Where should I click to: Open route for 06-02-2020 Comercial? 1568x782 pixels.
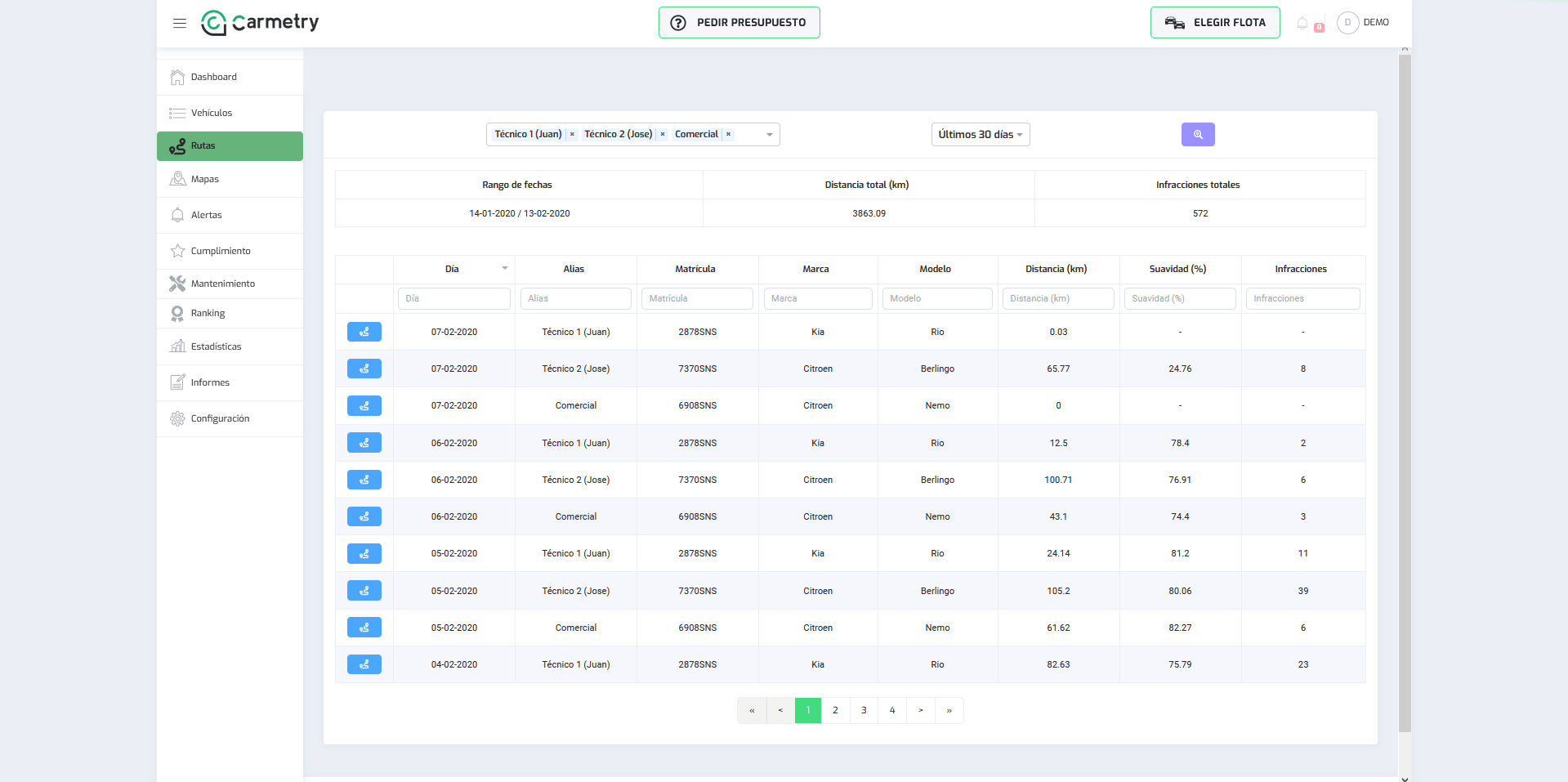pyautogui.click(x=364, y=516)
